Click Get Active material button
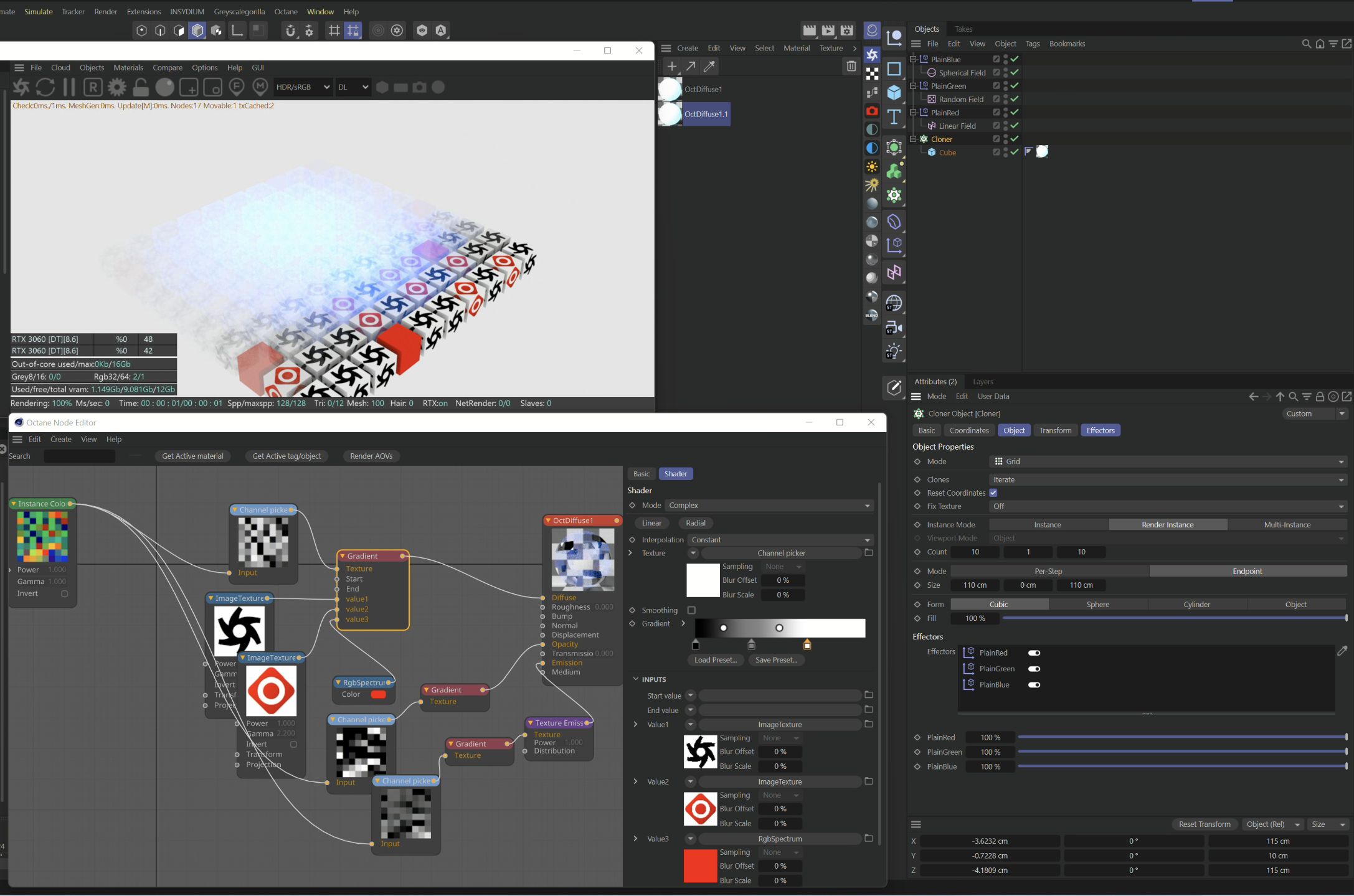The image size is (1354, 896). (192, 456)
